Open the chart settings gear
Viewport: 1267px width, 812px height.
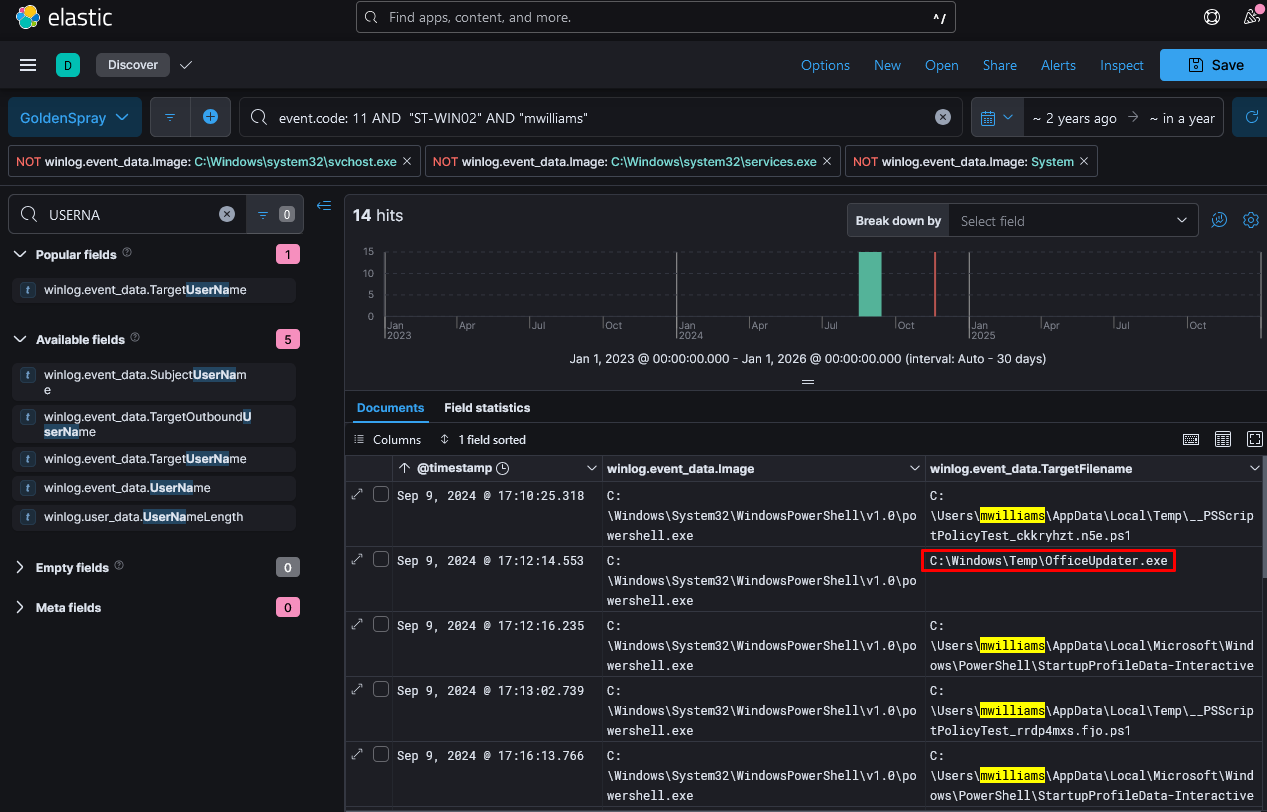(1251, 220)
